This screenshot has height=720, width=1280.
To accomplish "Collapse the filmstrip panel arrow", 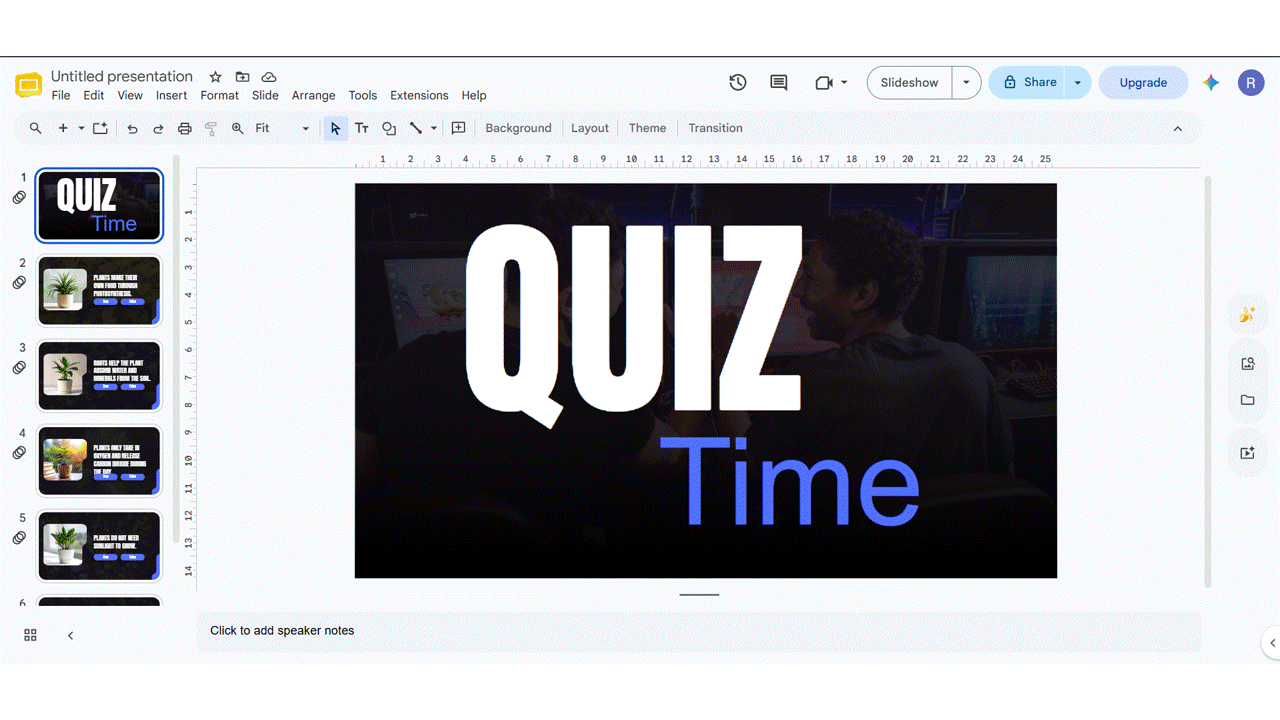I will (x=70, y=635).
